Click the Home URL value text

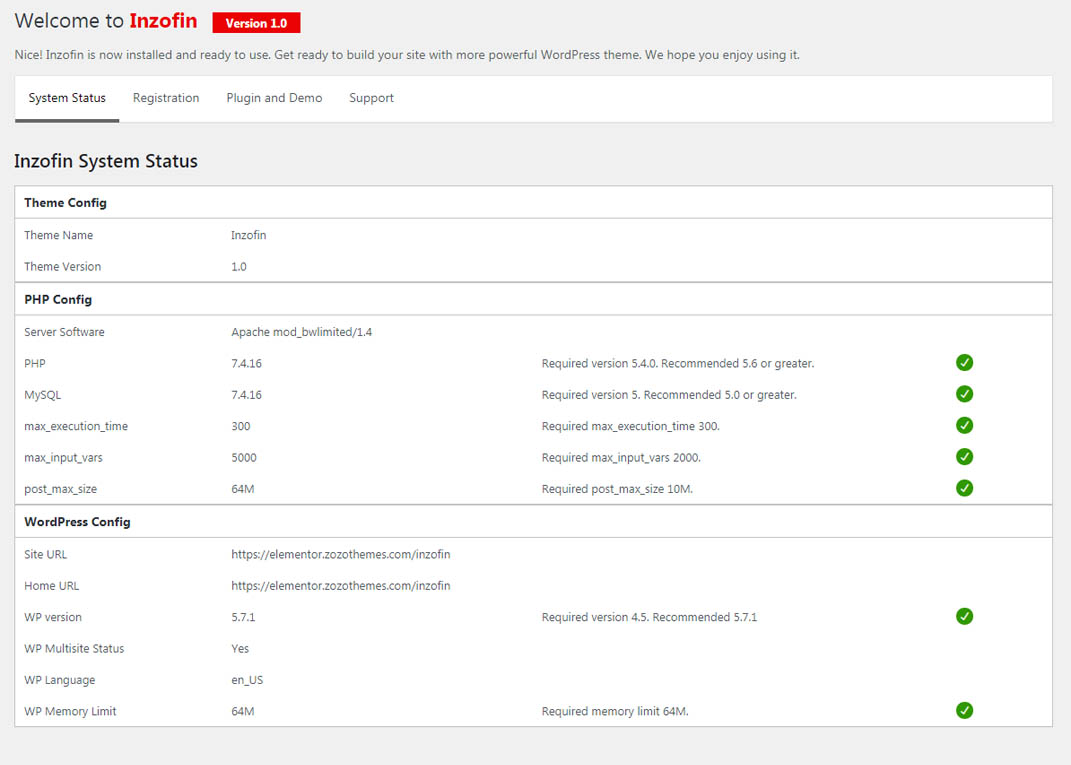coord(340,586)
